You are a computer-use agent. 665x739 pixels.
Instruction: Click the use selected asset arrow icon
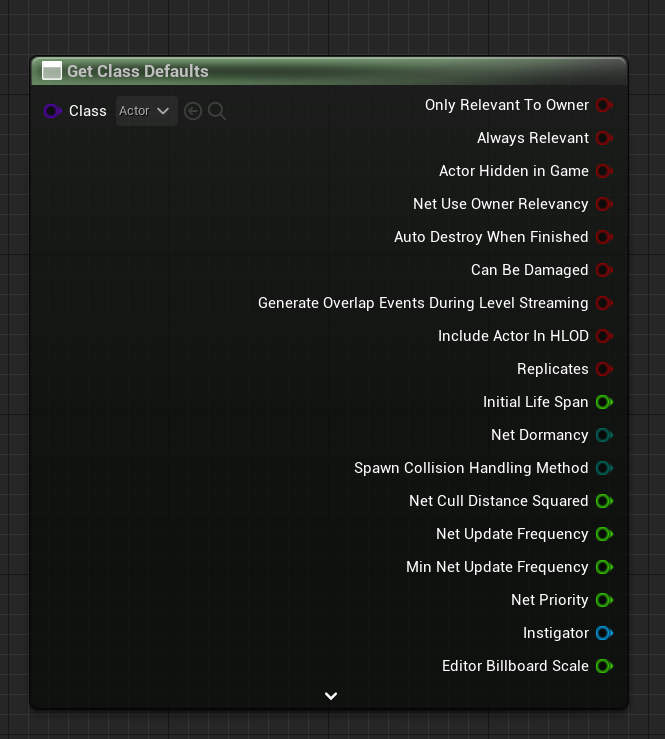[x=193, y=111]
